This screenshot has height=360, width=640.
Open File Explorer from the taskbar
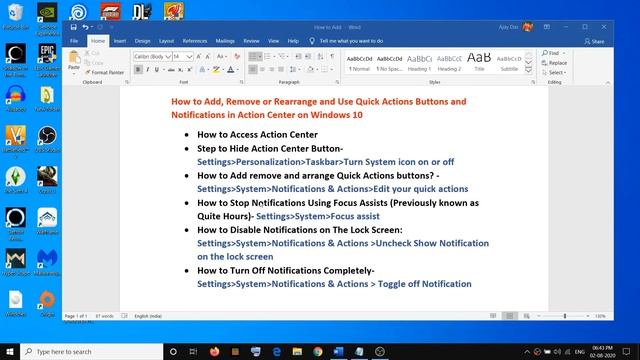pos(297,351)
